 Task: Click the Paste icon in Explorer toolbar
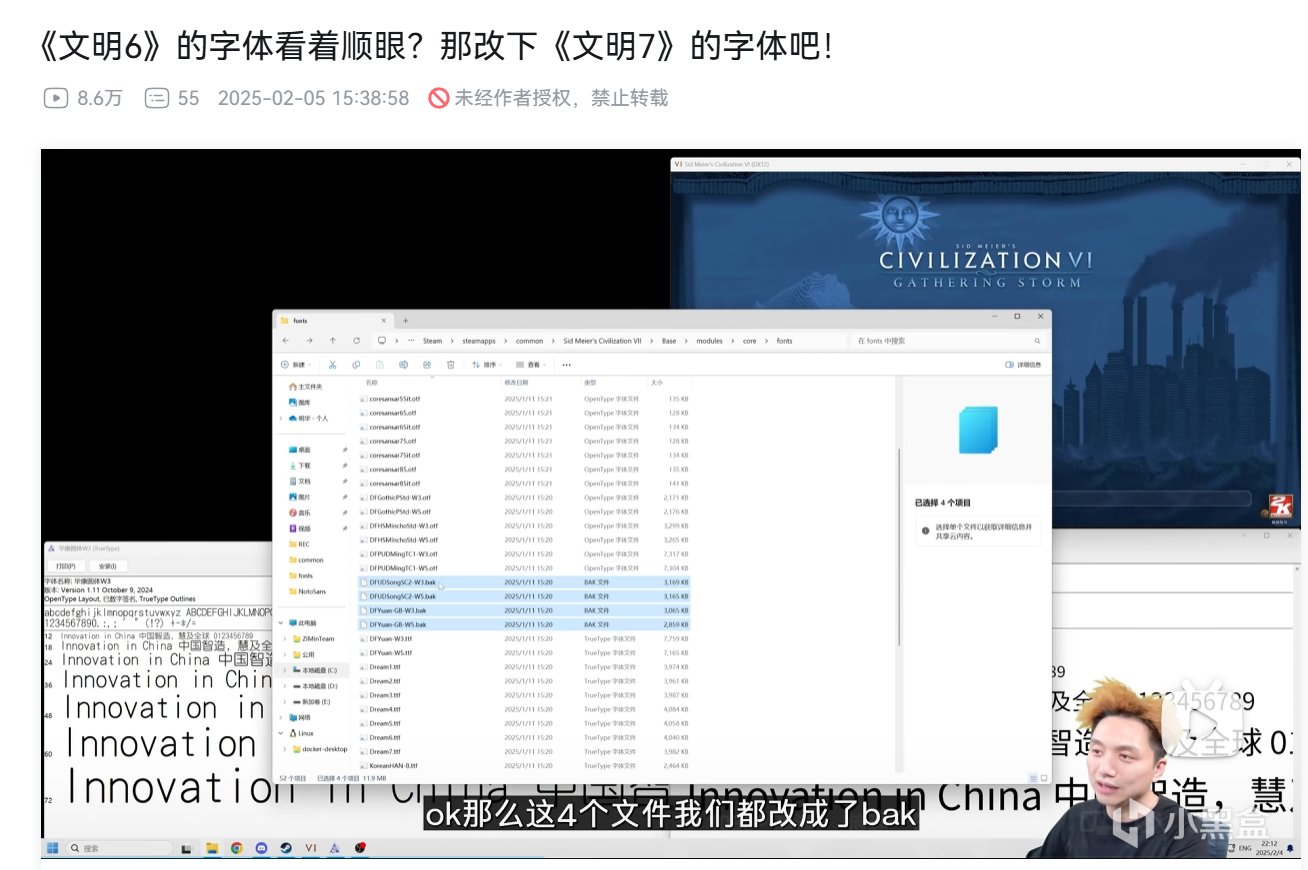pyautogui.click(x=379, y=365)
